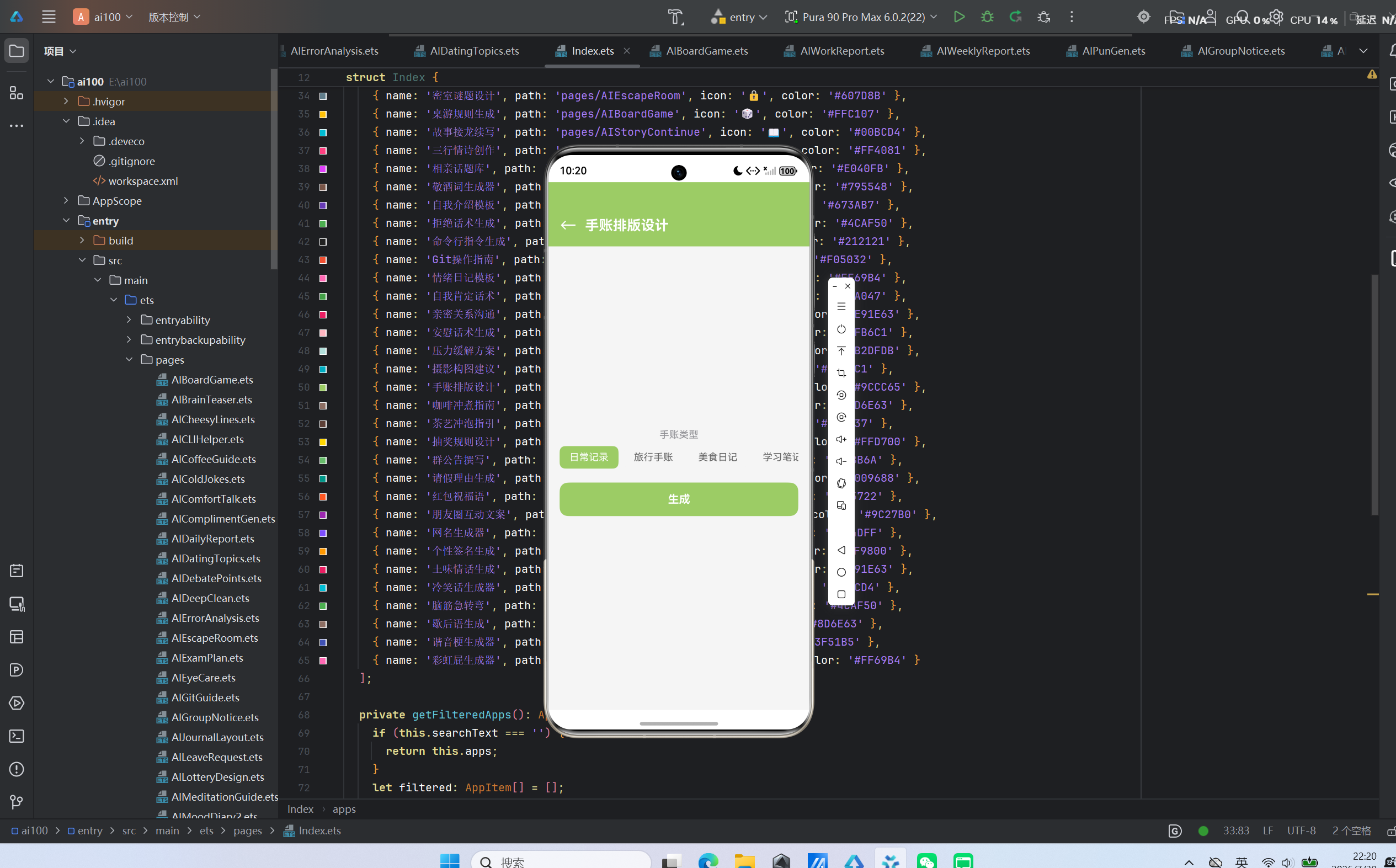Select the 美食日记 journal type option
Image resolution: width=1396 pixels, height=868 pixels.
tap(717, 457)
